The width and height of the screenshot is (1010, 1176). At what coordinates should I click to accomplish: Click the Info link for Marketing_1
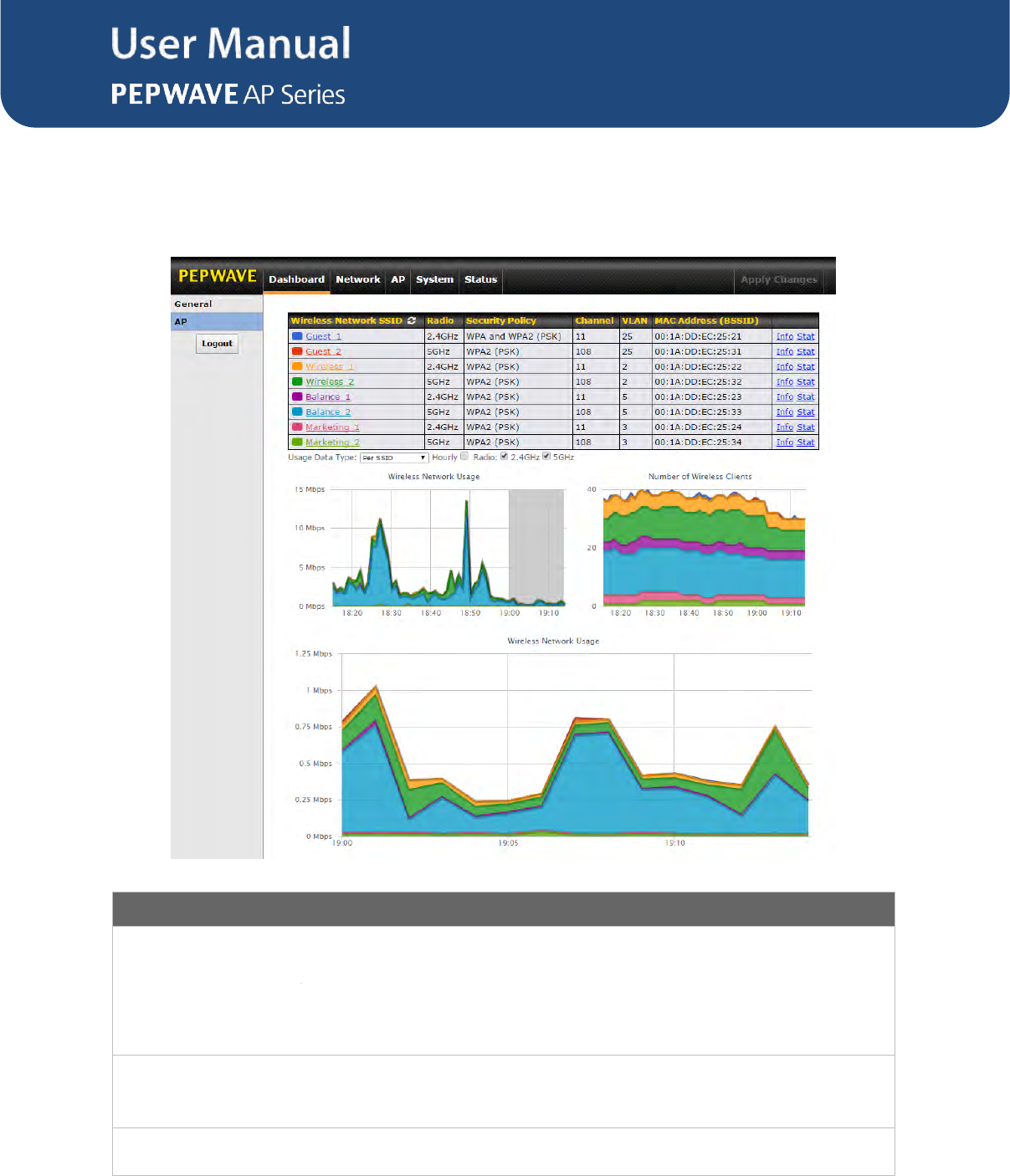[x=785, y=427]
